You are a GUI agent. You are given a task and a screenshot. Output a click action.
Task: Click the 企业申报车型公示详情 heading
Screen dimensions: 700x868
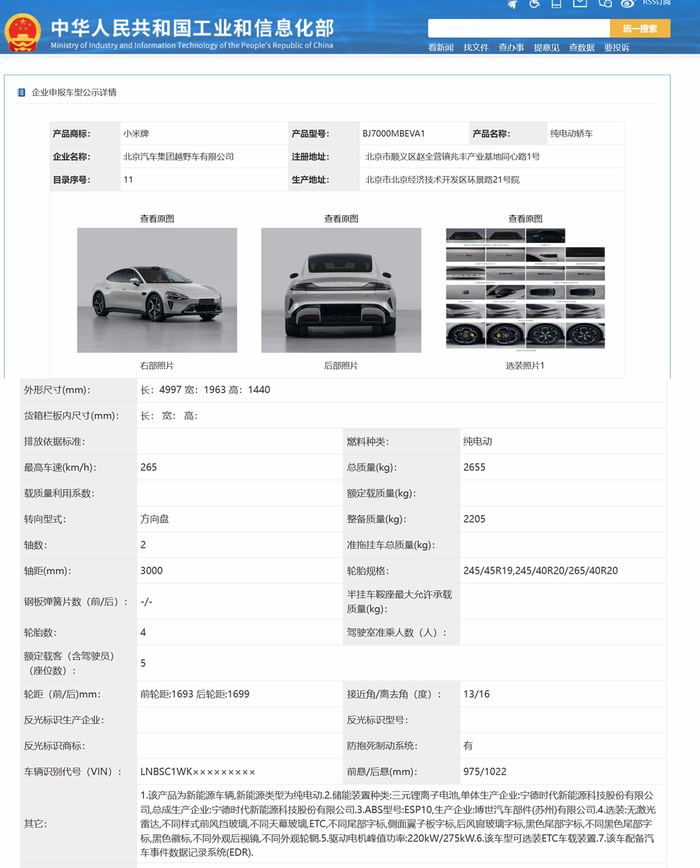[74, 92]
